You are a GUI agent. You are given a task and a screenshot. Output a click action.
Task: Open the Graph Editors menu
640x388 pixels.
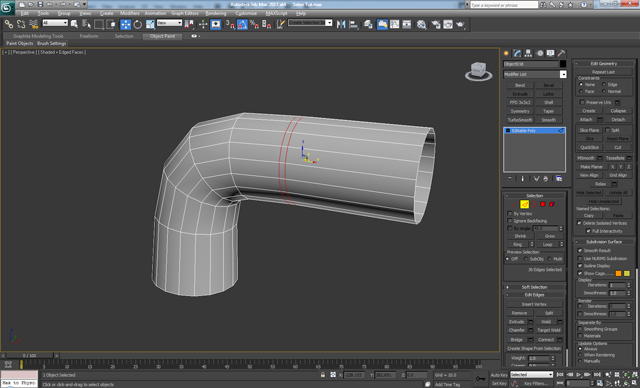coord(184,13)
